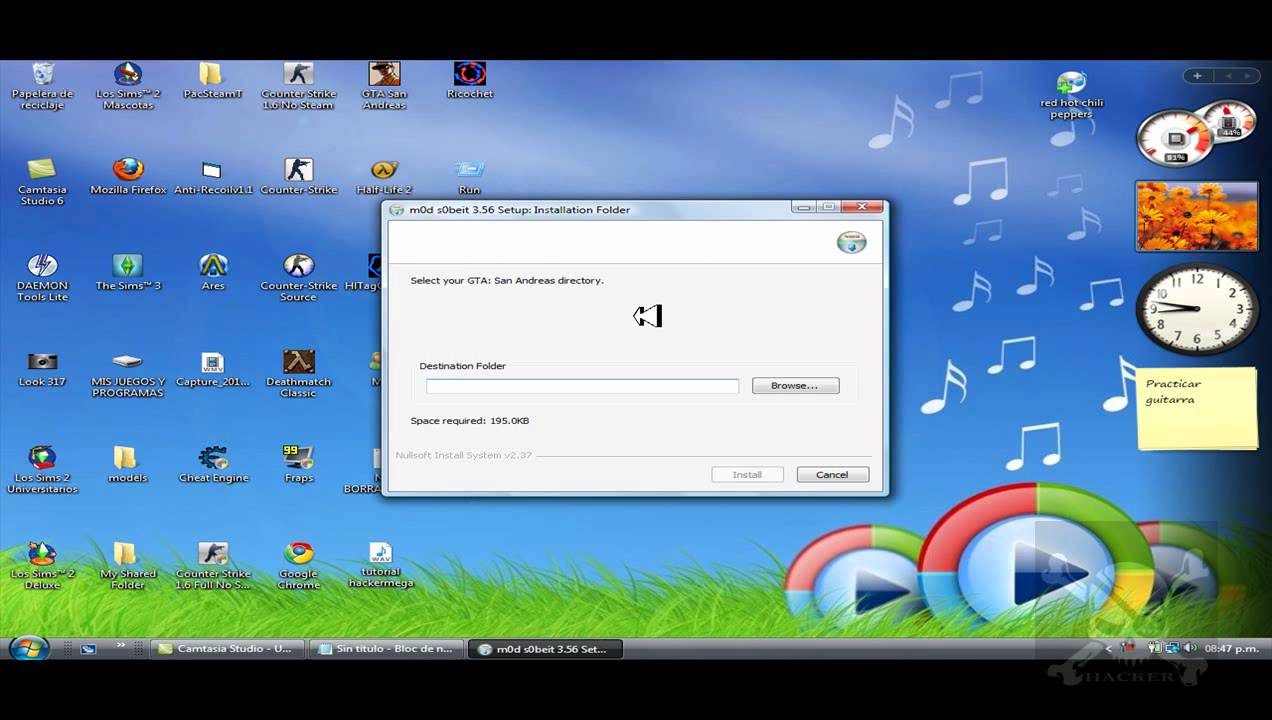Click the Practicar guitarra sticky note
The height and width of the screenshot is (720, 1272).
pos(1197,407)
